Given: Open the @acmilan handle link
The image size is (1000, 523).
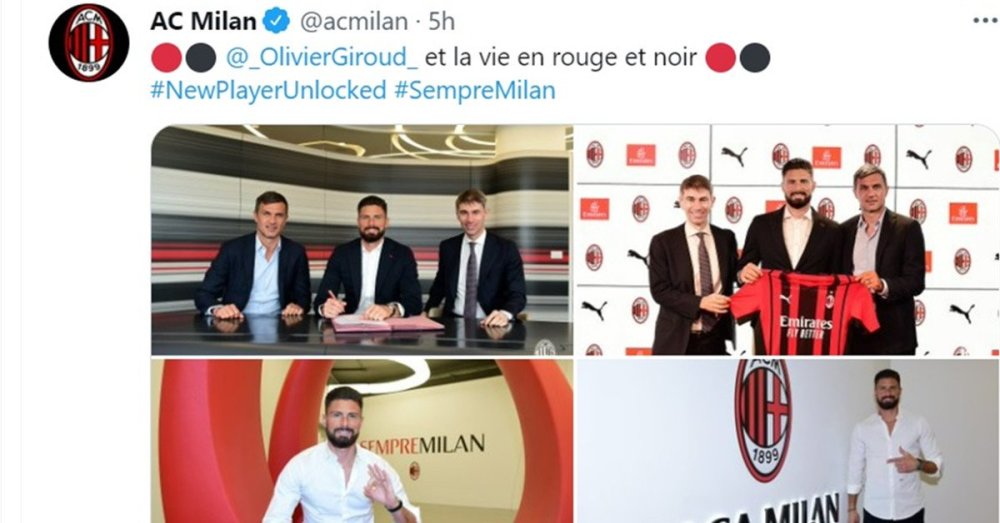Looking at the screenshot, I should pyautogui.click(x=354, y=22).
